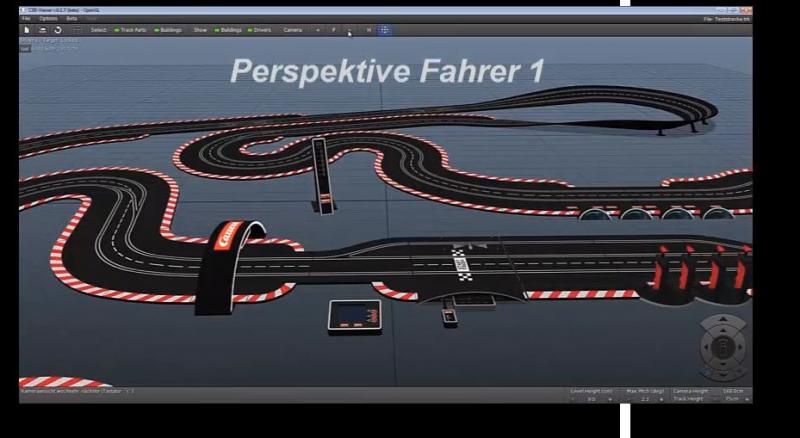Click the Level Height value field
Viewport: 800px width, 438px height.
point(591,398)
